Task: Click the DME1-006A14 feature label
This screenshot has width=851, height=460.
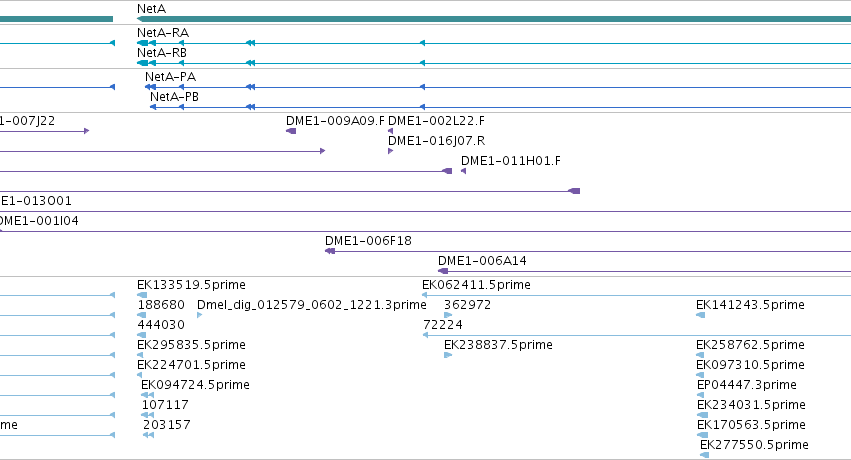Action: pyautogui.click(x=482, y=260)
